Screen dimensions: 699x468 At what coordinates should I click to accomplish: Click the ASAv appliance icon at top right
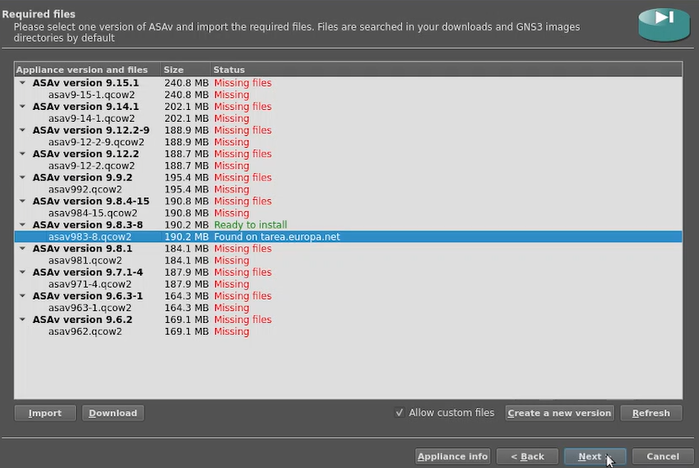tap(664, 24)
